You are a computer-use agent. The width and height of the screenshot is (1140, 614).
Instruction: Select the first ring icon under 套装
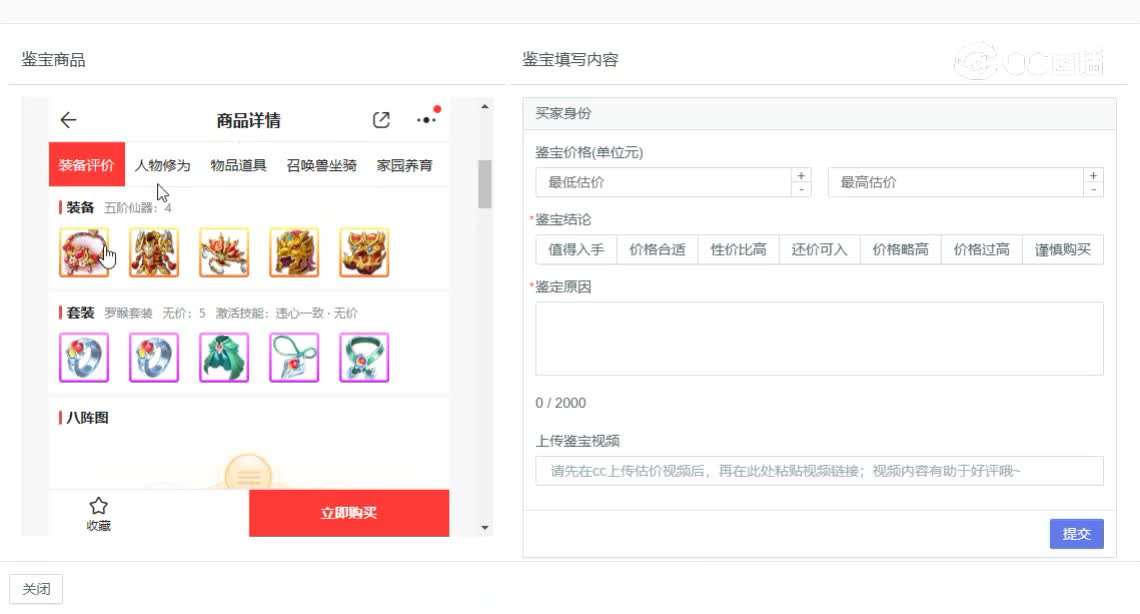pos(84,358)
